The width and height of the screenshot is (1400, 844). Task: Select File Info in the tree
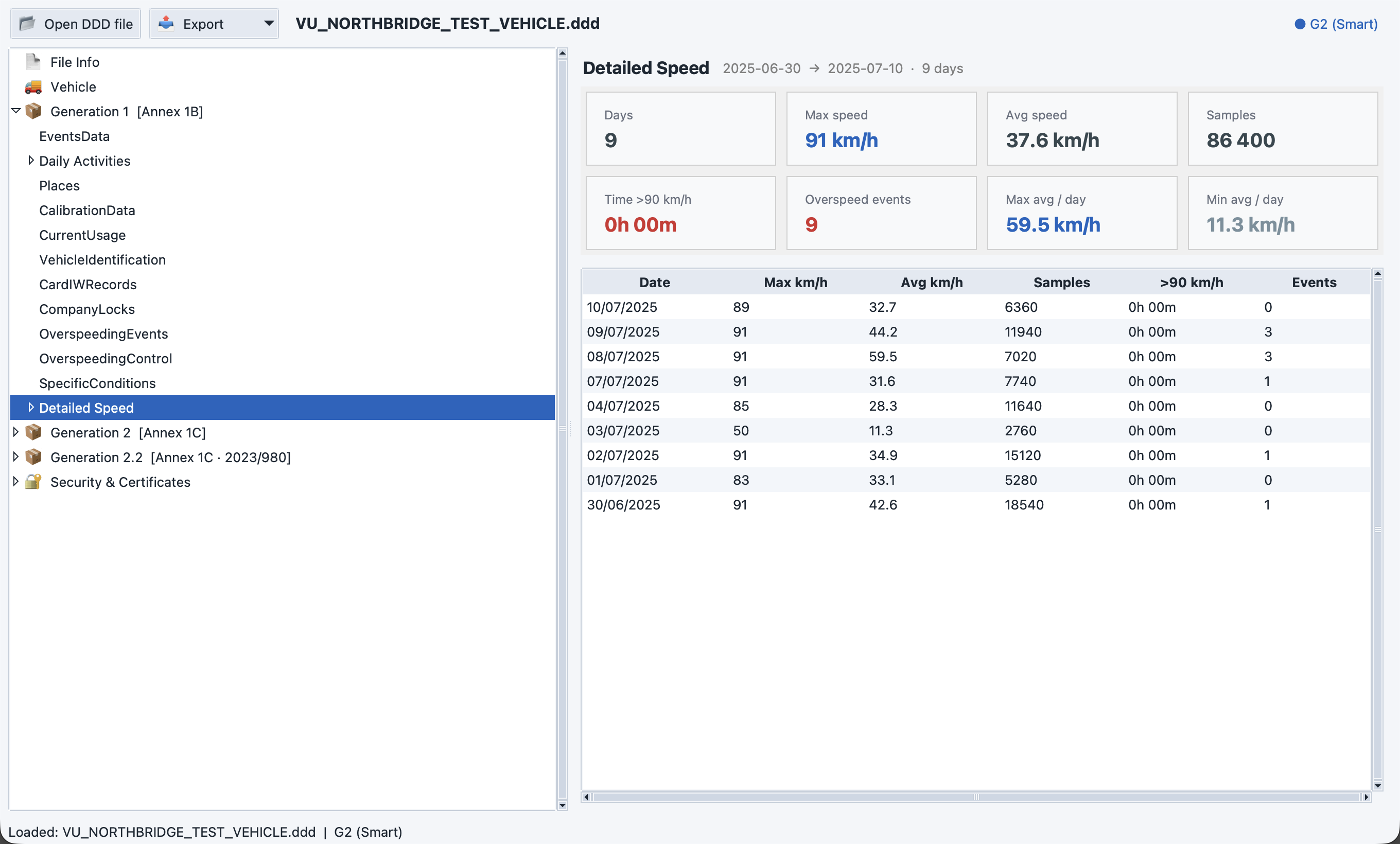pyautogui.click(x=75, y=62)
